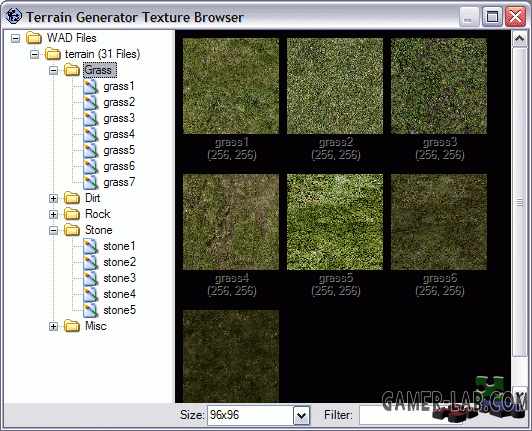Select stone3 in the tree
The height and width of the screenshot is (431, 532).
tap(119, 278)
